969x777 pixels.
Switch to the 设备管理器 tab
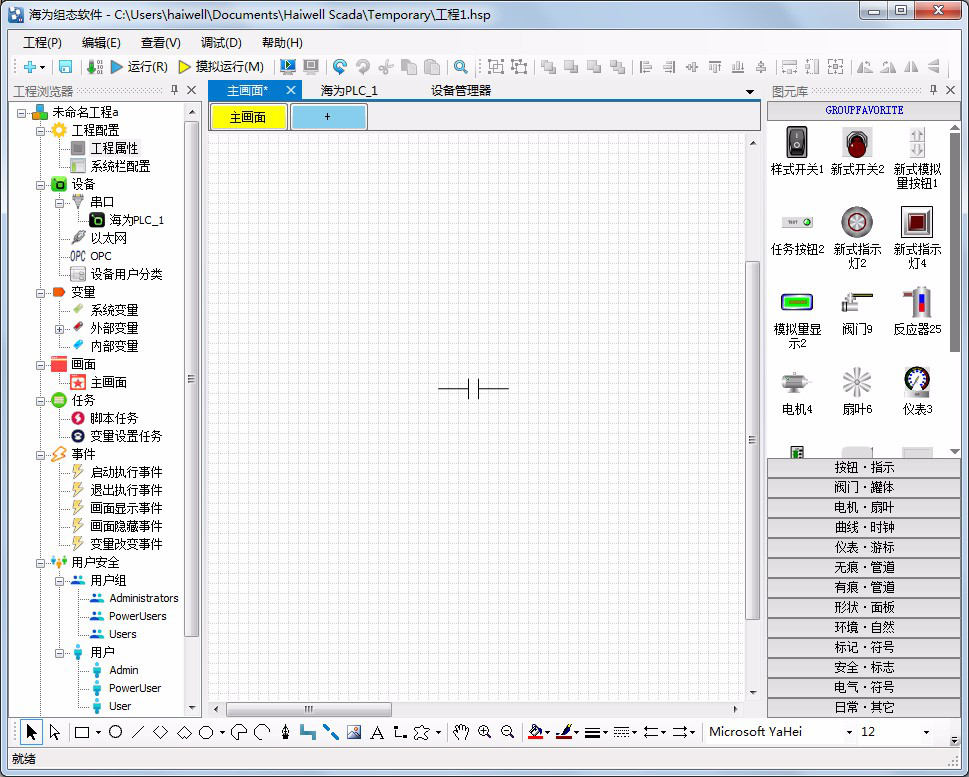pyautogui.click(x=461, y=90)
